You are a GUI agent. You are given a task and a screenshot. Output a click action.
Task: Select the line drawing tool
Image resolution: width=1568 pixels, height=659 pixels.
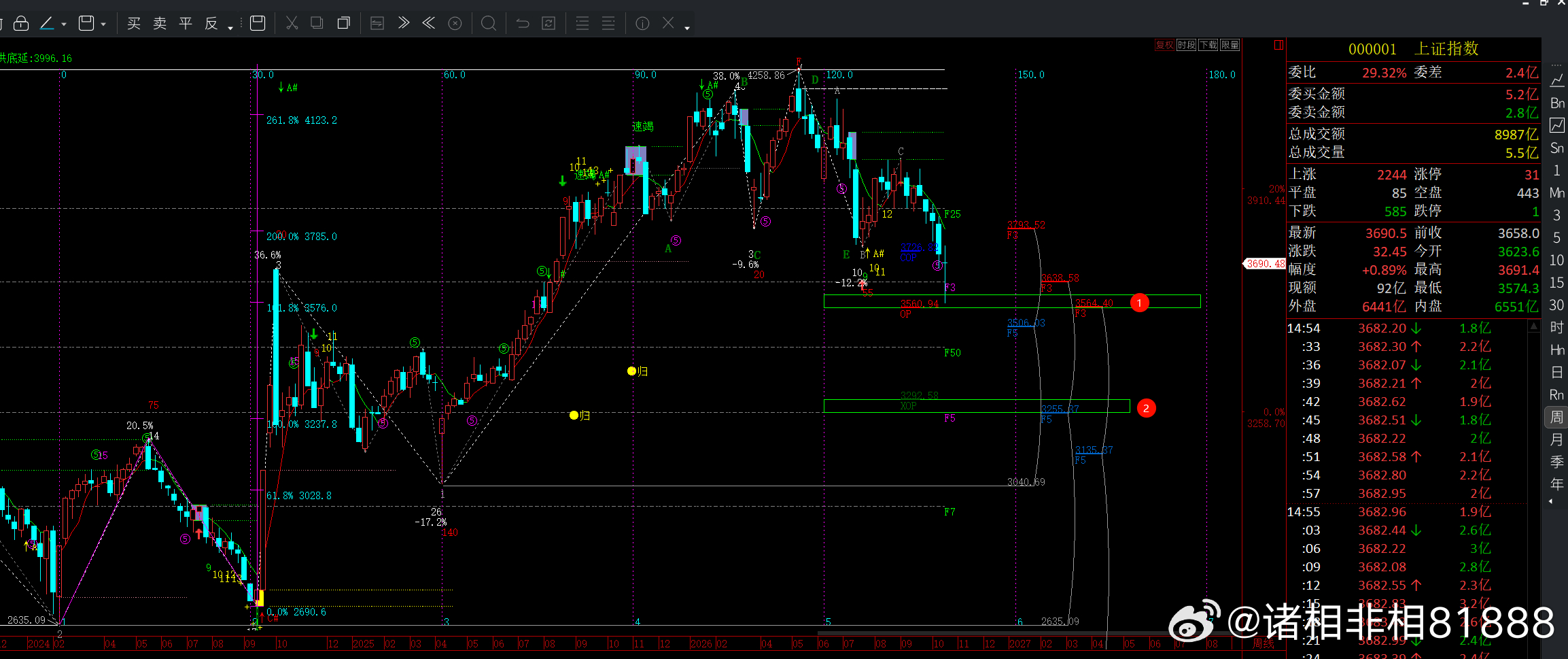(47, 24)
